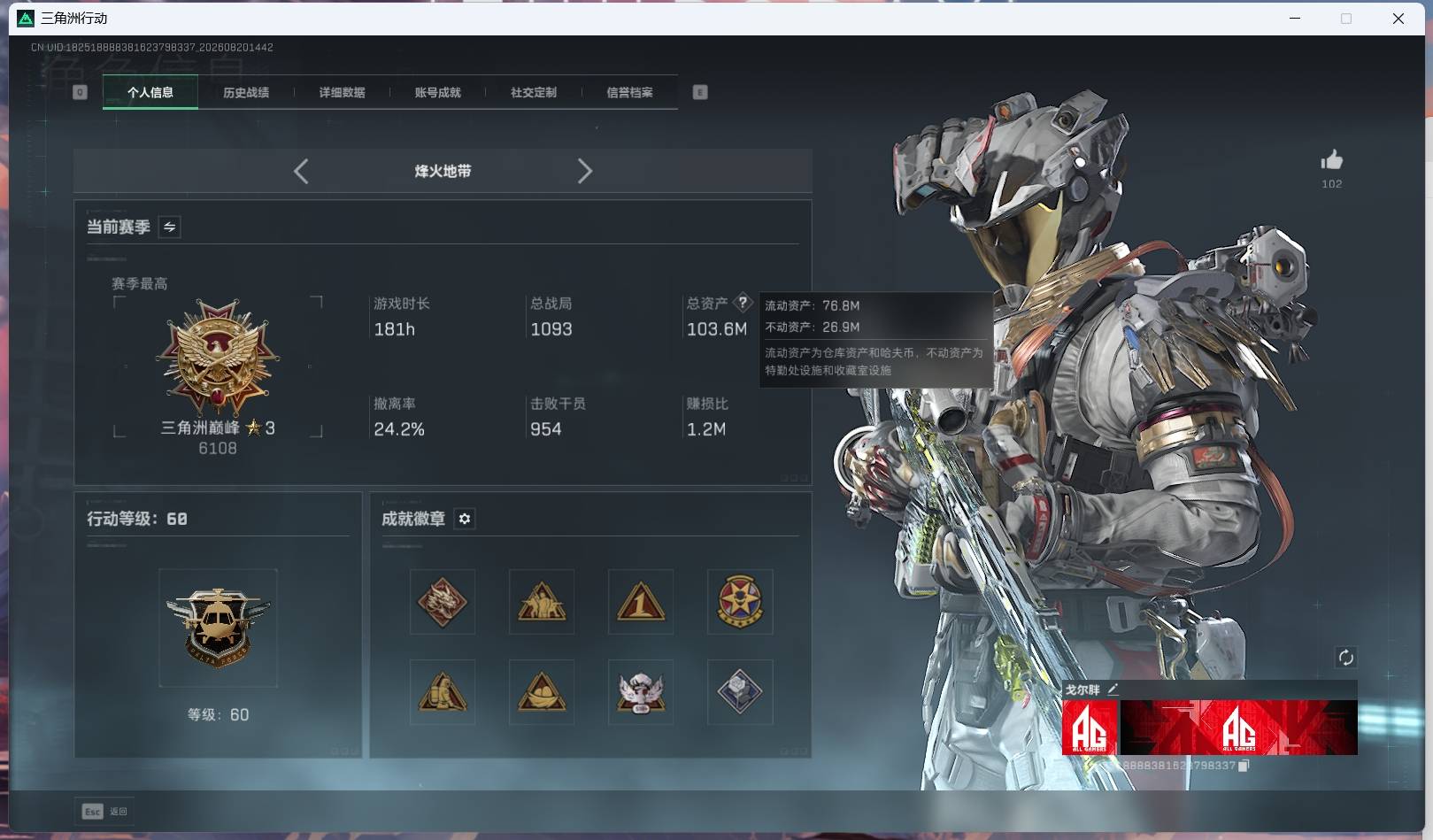Click the 游戏时长 value 181h

[395, 329]
